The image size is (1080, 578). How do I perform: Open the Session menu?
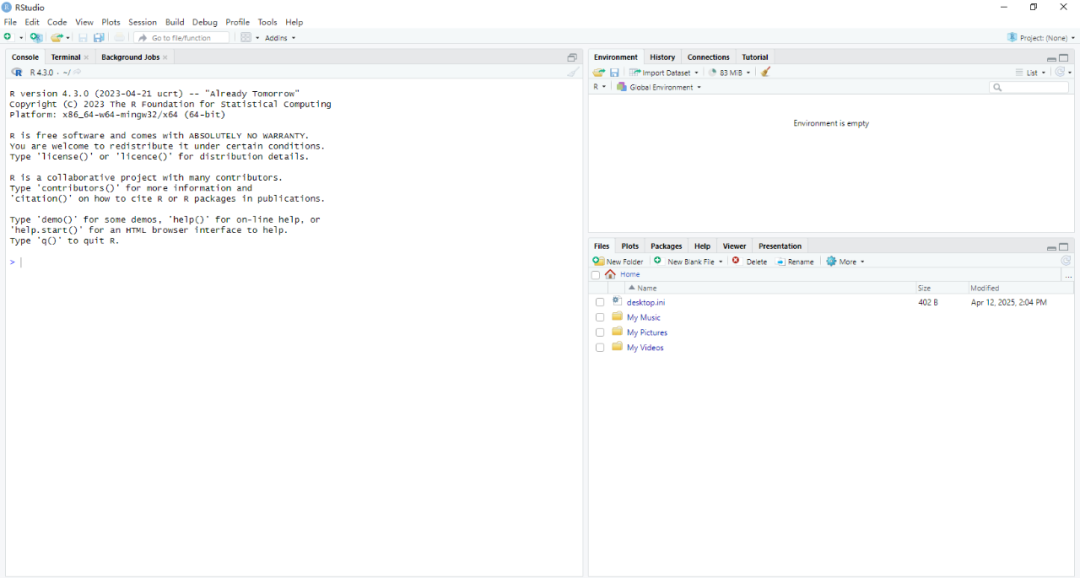[142, 22]
